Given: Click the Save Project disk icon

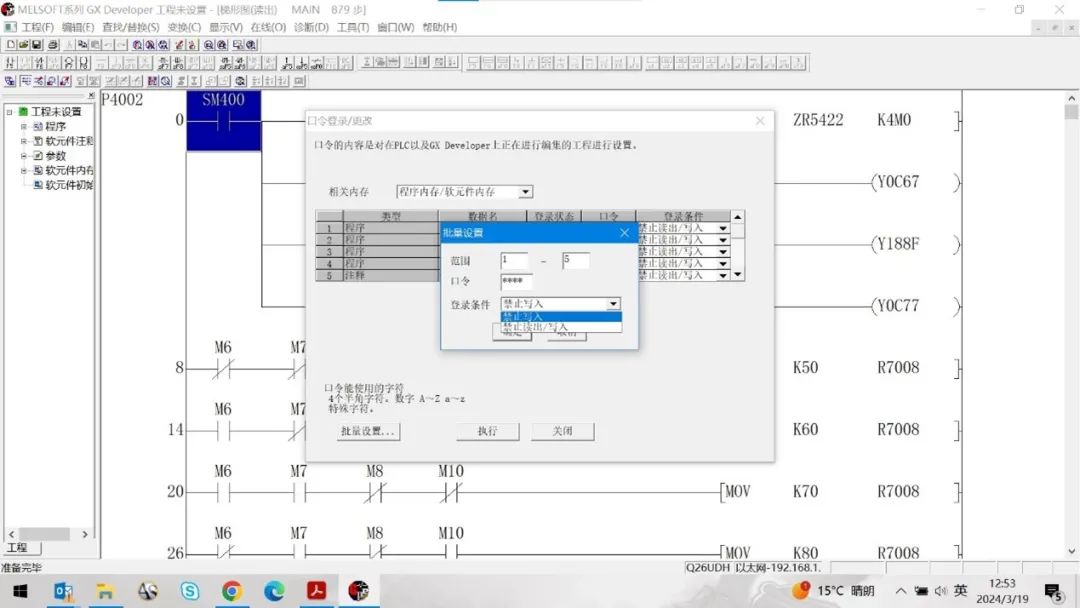Looking at the screenshot, I should click(x=37, y=45).
